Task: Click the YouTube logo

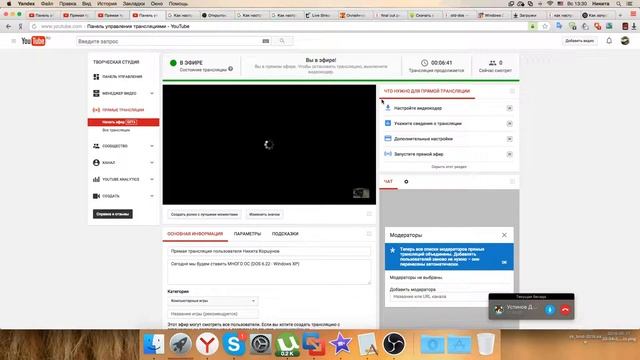Action: (x=34, y=41)
